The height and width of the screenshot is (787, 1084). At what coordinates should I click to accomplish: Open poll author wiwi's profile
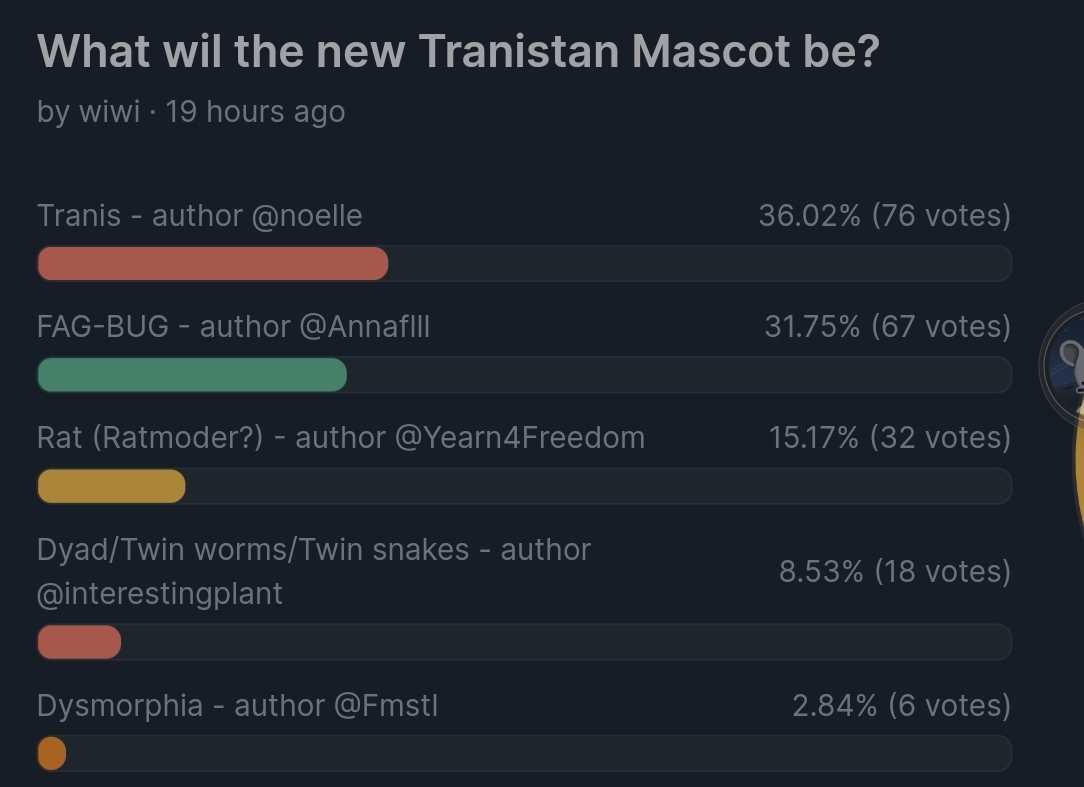coord(109,111)
